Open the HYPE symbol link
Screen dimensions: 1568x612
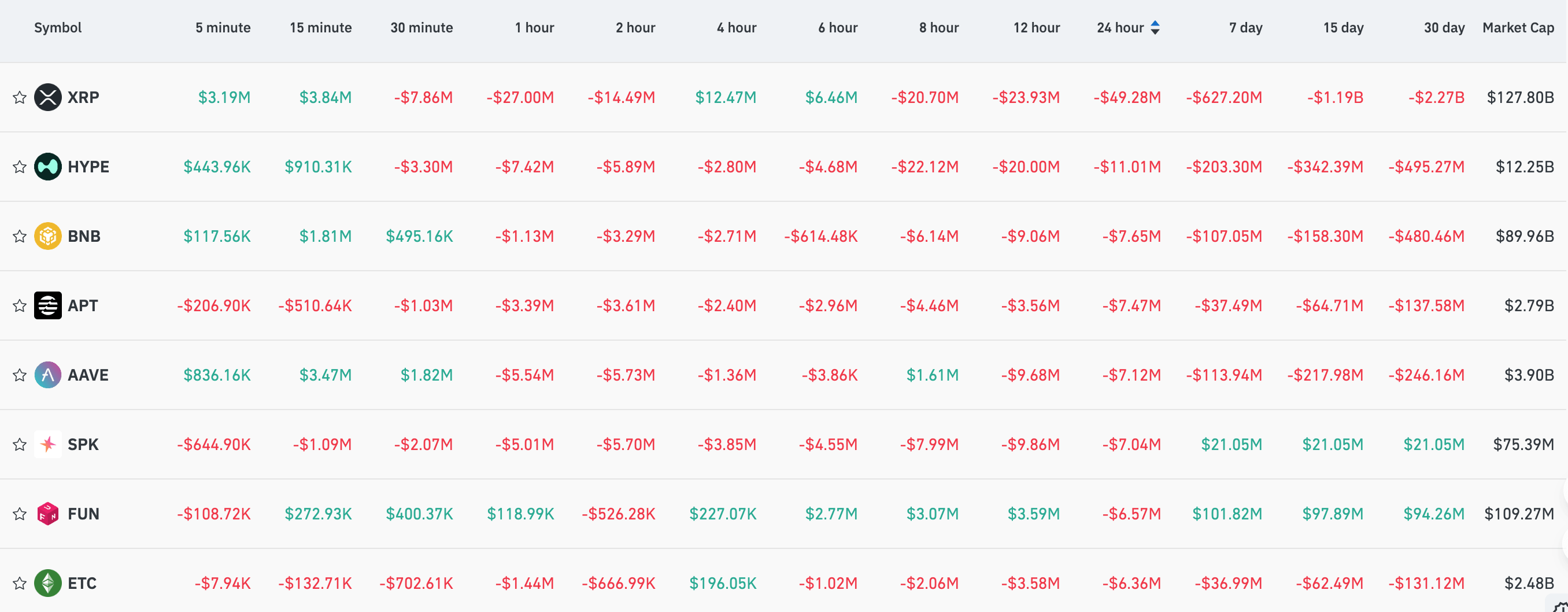click(88, 167)
